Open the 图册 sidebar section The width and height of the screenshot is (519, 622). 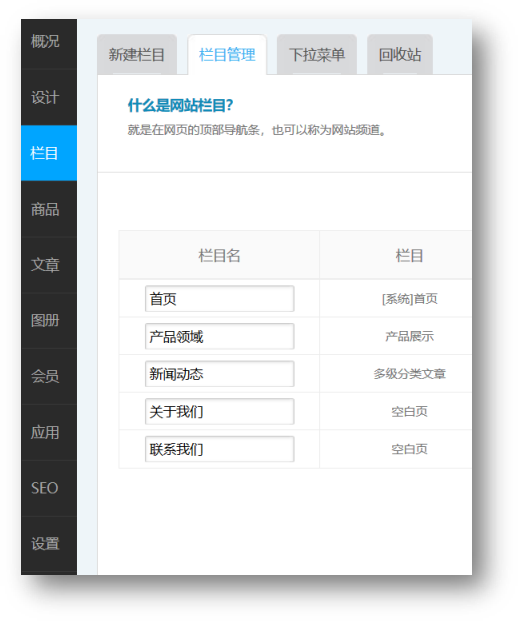pos(49,321)
